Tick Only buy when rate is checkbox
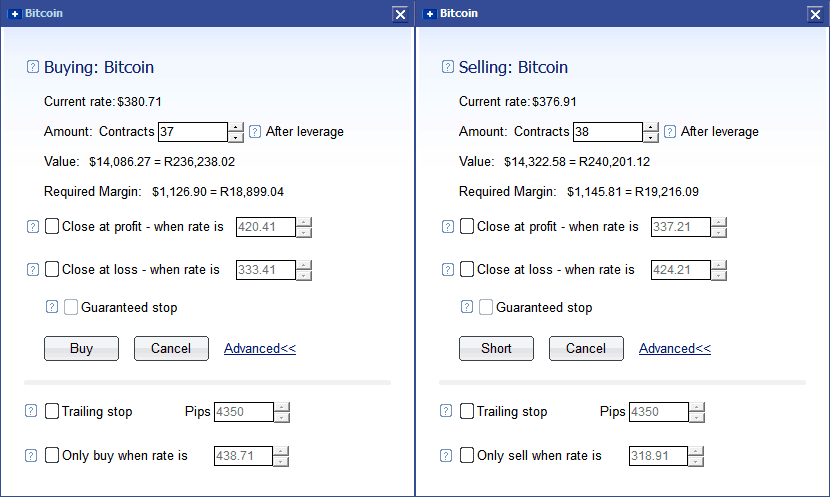This screenshot has height=497, width=830. (x=52, y=455)
